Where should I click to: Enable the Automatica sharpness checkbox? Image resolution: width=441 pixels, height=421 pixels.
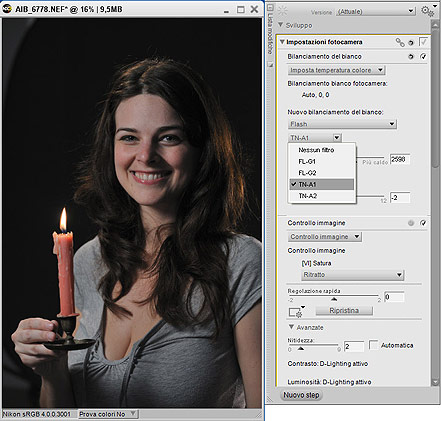point(374,345)
